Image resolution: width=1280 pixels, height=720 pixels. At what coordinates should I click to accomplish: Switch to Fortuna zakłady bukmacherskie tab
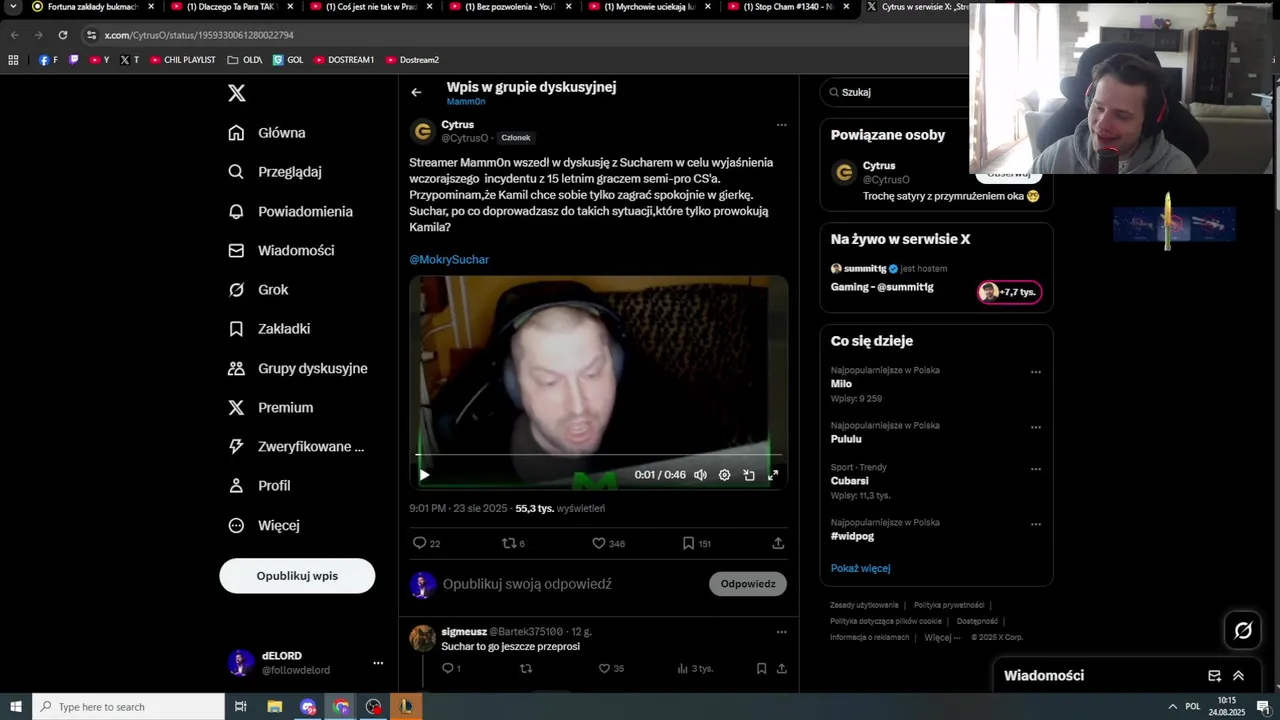[x=92, y=7]
